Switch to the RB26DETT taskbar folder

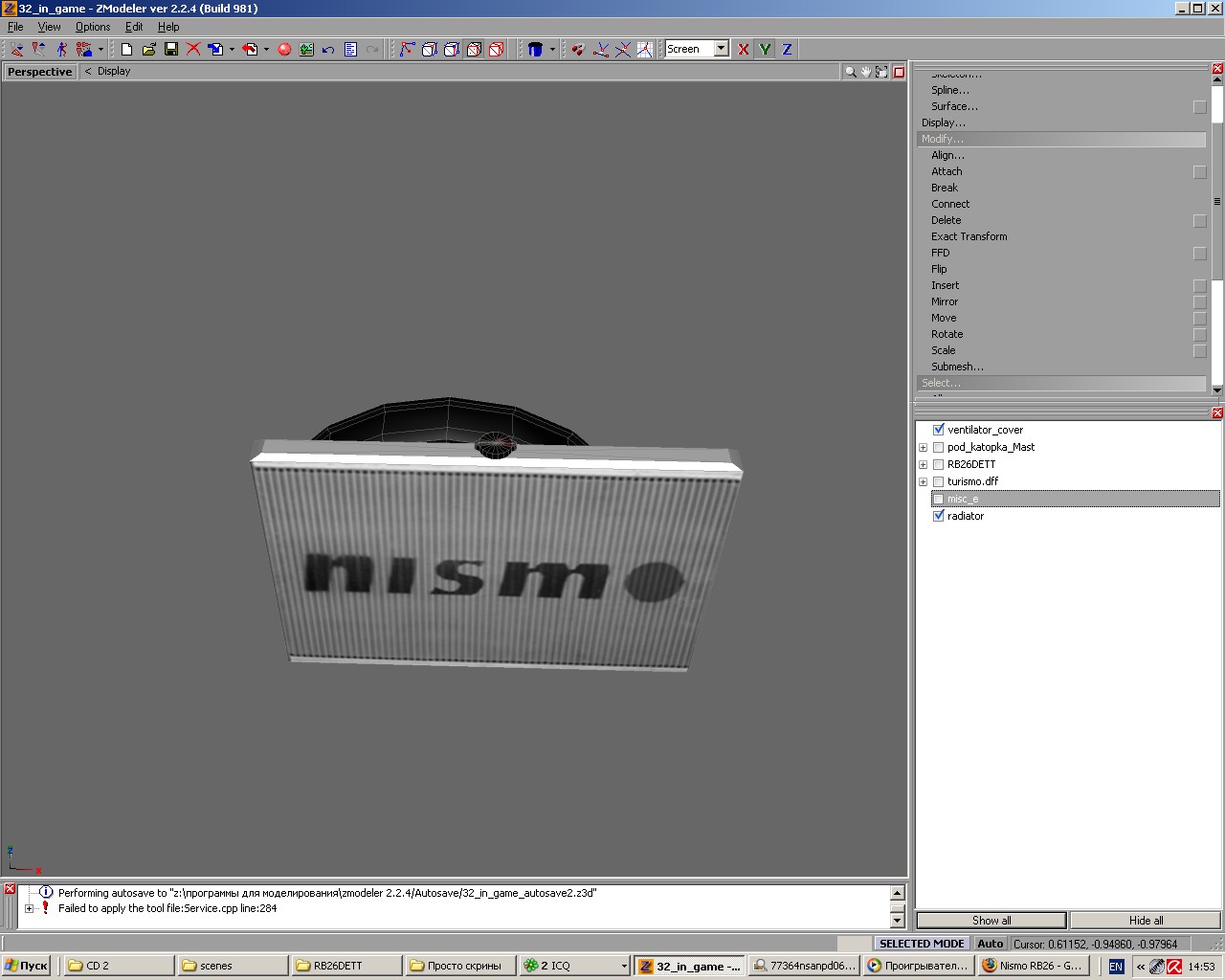point(346,966)
